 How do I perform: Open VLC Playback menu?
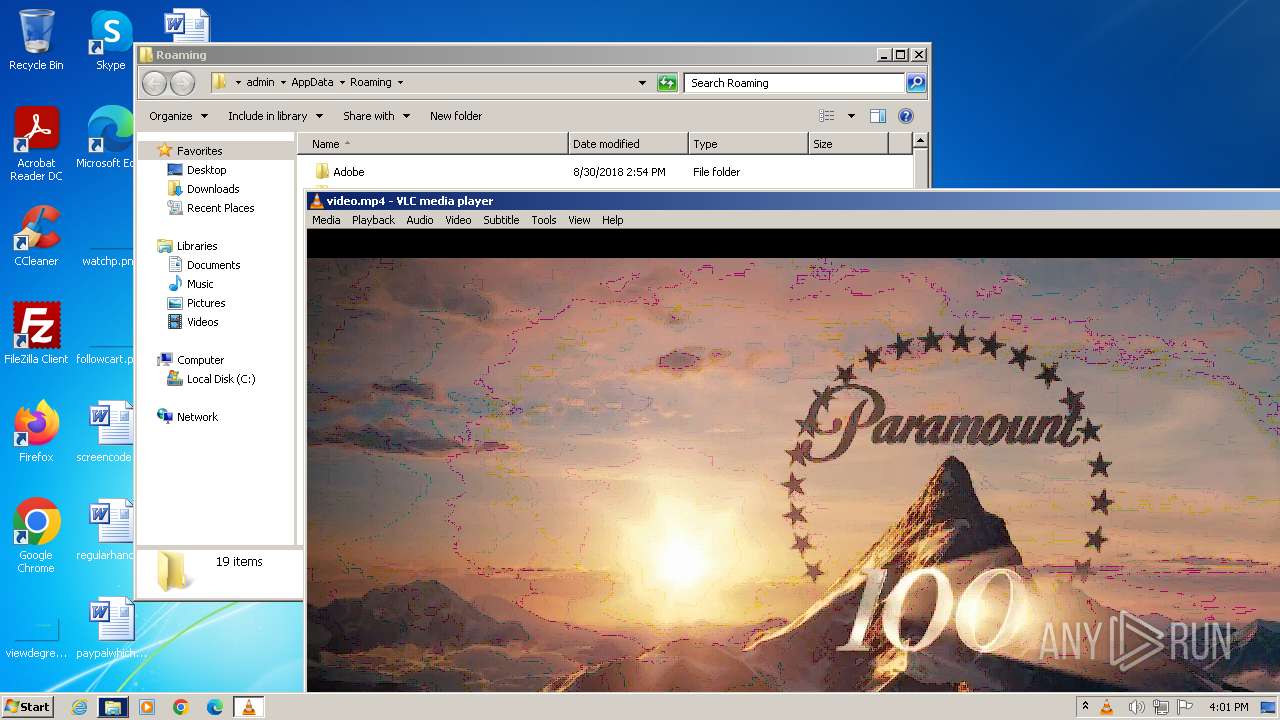(373, 220)
